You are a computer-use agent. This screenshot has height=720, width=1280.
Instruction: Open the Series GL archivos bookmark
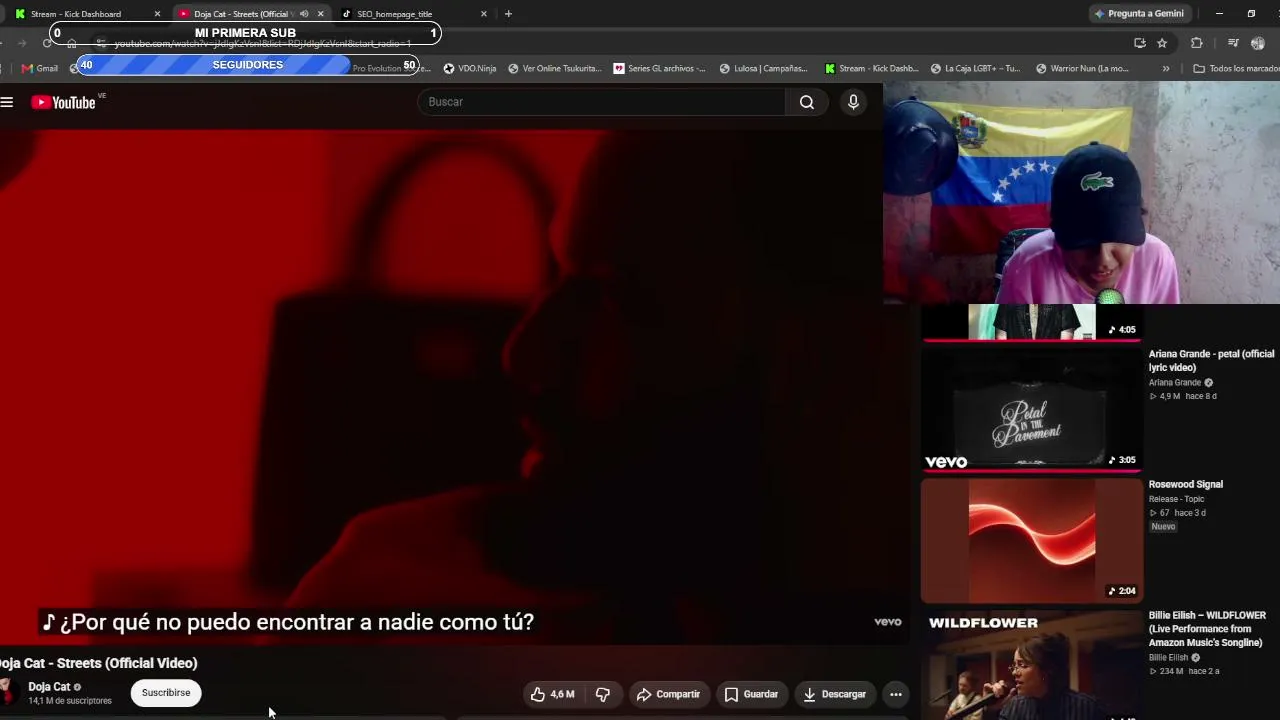(660, 69)
